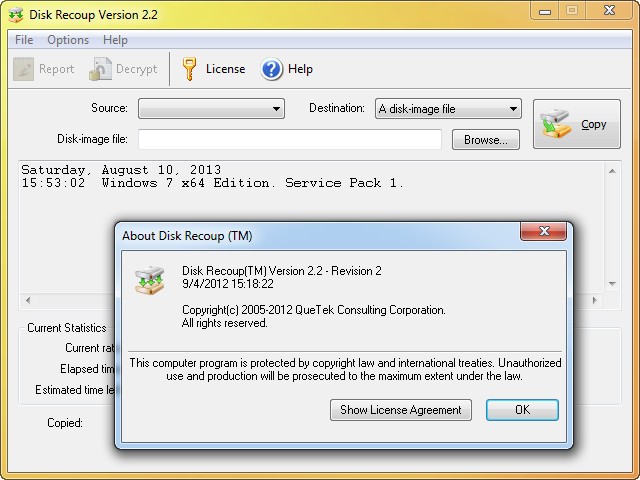Click the Decrypt padlock icon

click(x=100, y=69)
